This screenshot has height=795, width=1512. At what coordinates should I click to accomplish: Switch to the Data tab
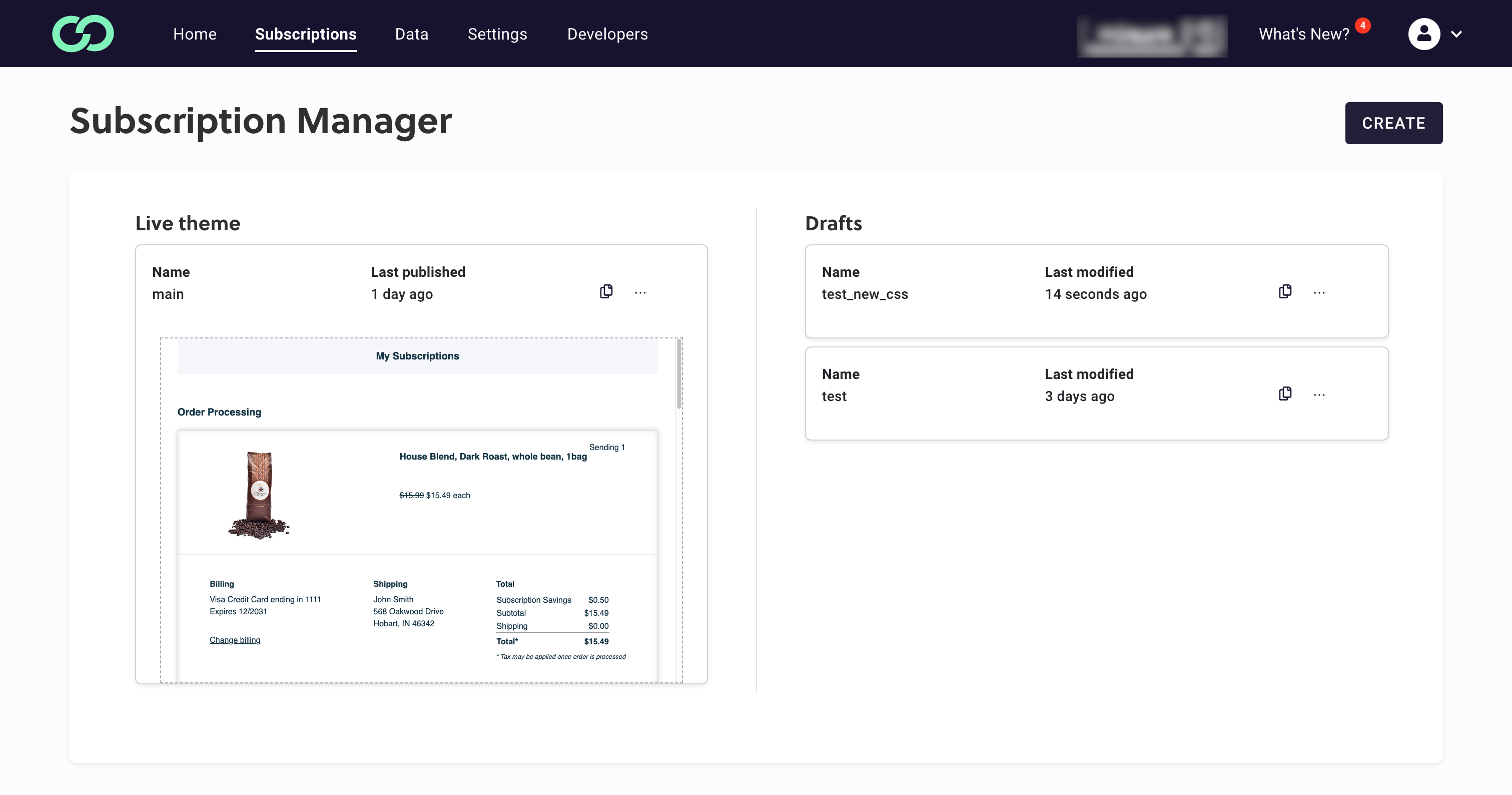point(411,34)
